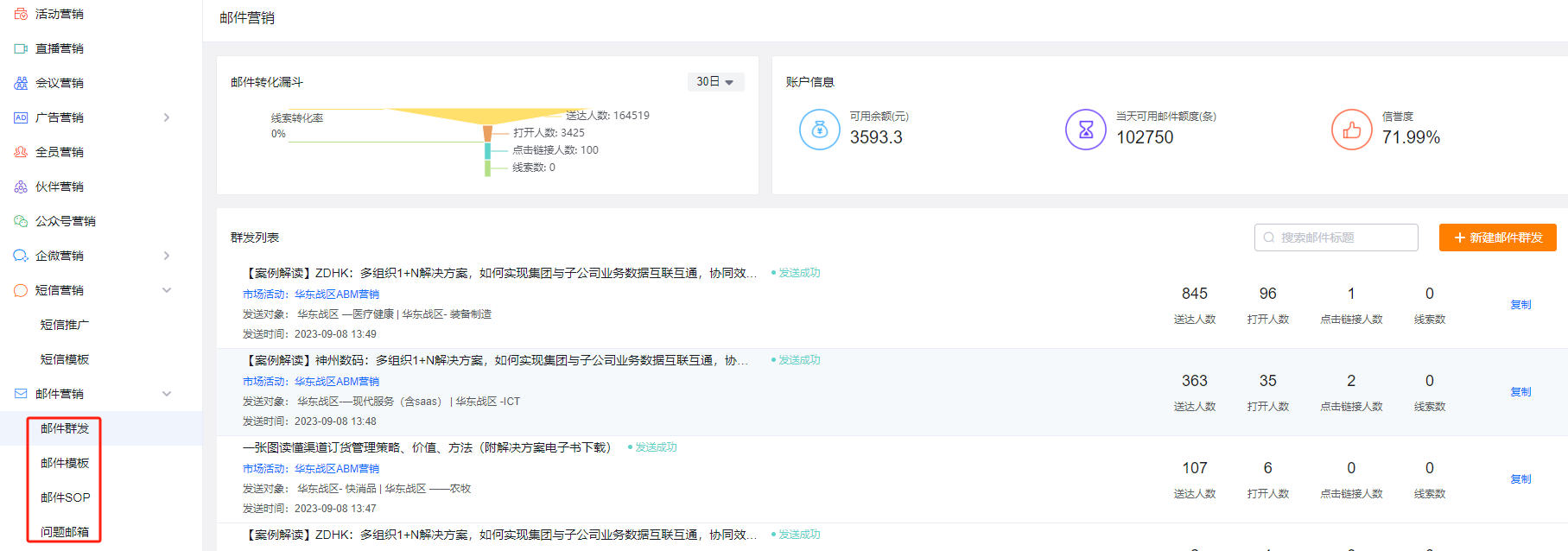Screen dimensions: 1568x551
Task: Open the 30日 time range dropdown
Action: pyautogui.click(x=715, y=81)
